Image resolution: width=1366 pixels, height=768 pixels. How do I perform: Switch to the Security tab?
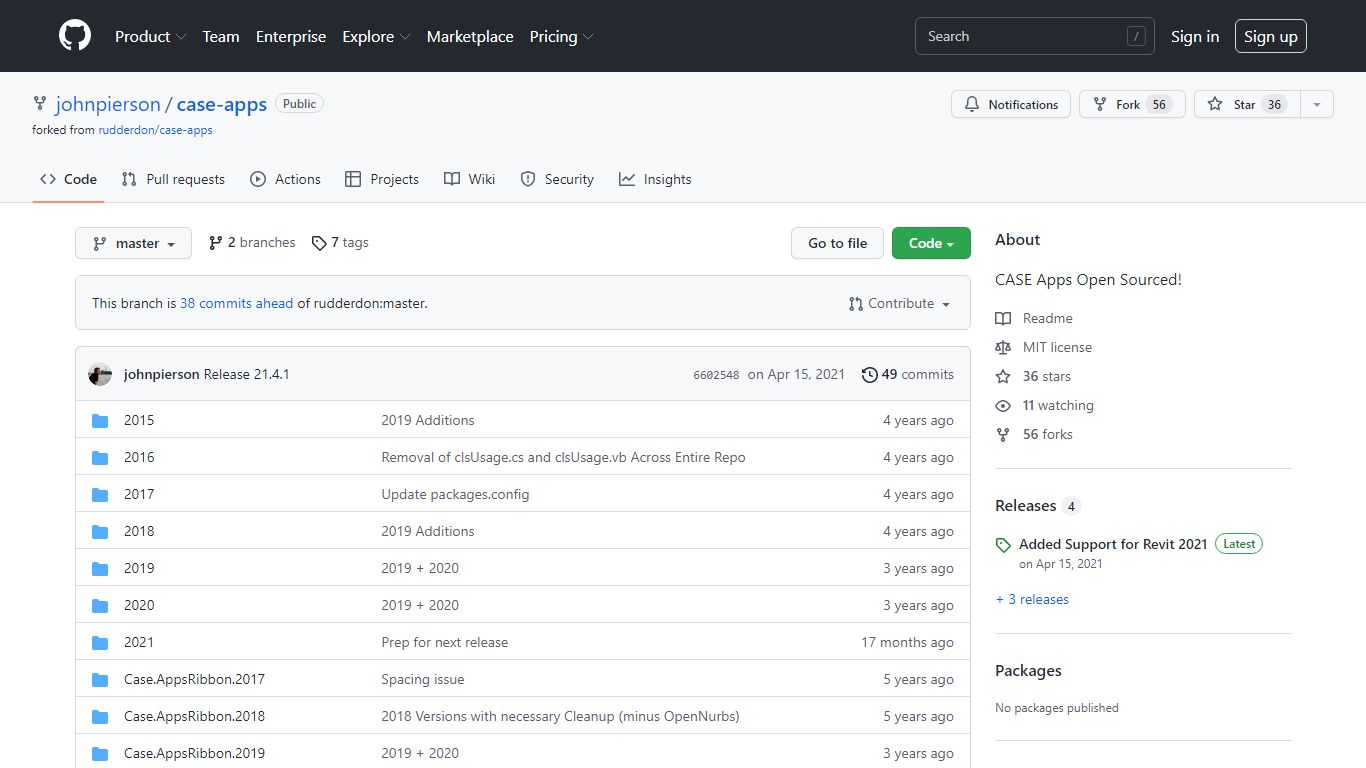click(x=557, y=179)
